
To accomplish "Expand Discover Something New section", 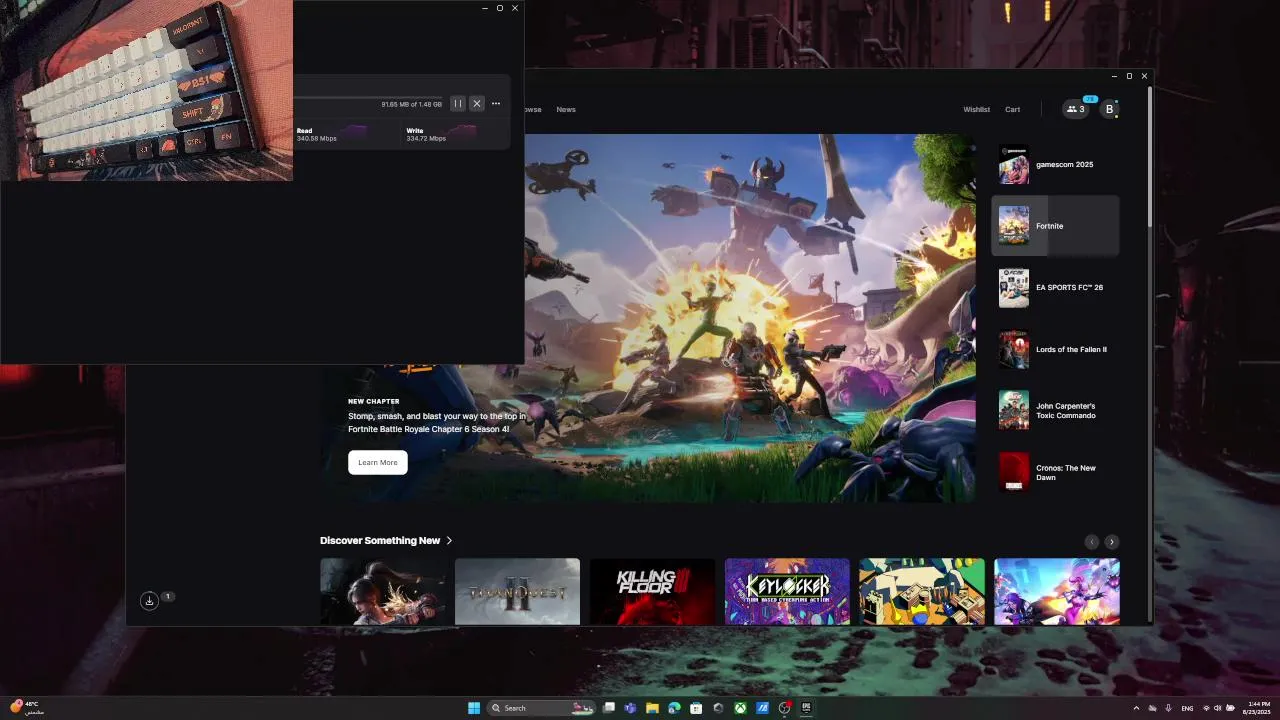I will click(386, 540).
